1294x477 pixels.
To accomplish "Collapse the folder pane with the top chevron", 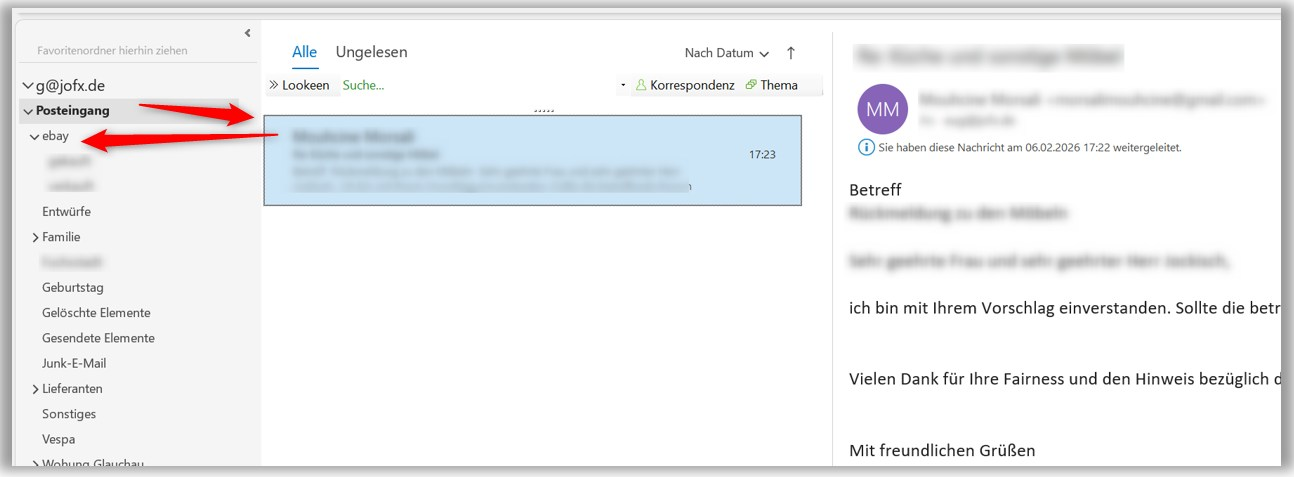I will click(248, 33).
